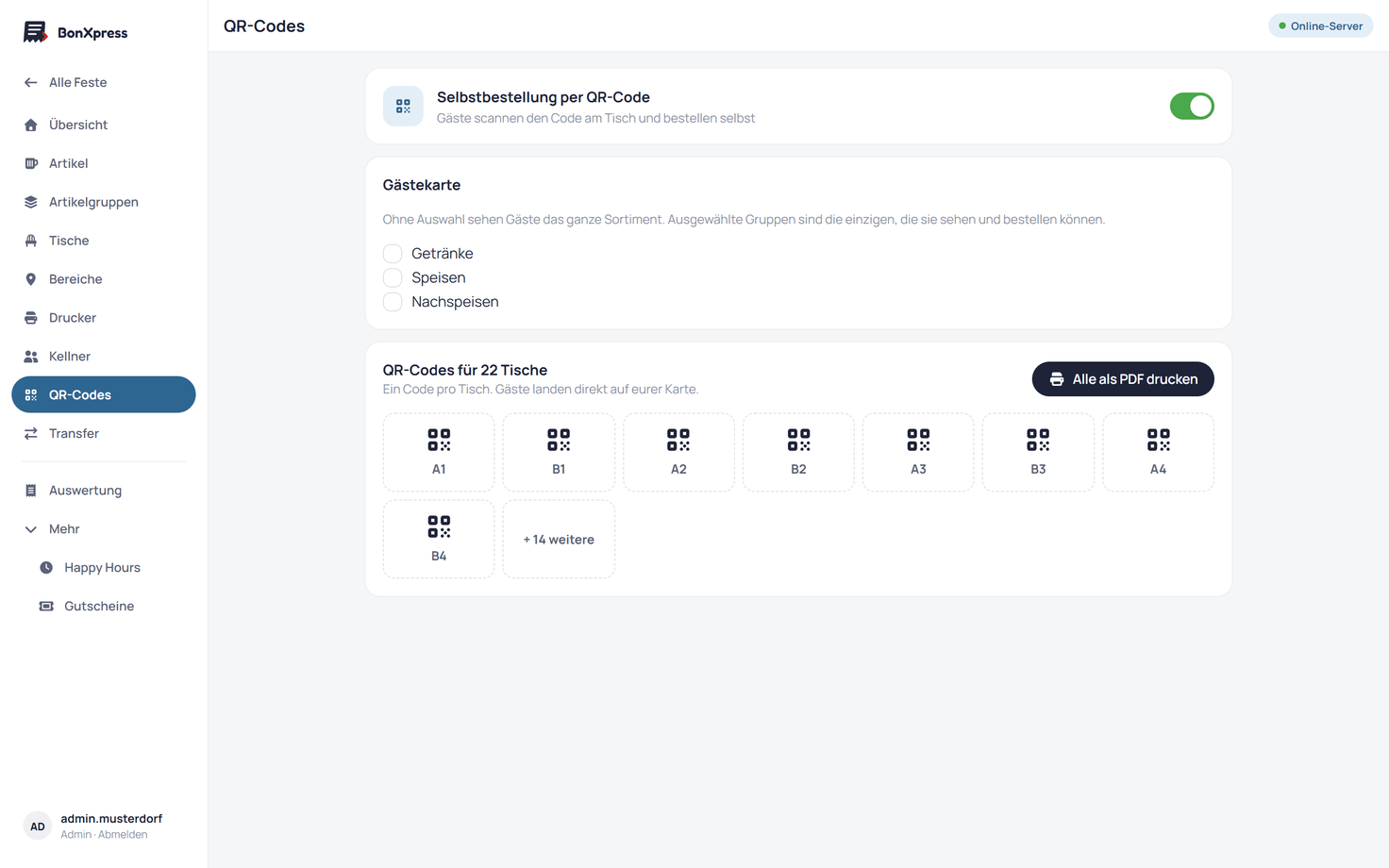Click the Transfer arrows icon
The height and width of the screenshot is (868, 1389).
coord(31,434)
